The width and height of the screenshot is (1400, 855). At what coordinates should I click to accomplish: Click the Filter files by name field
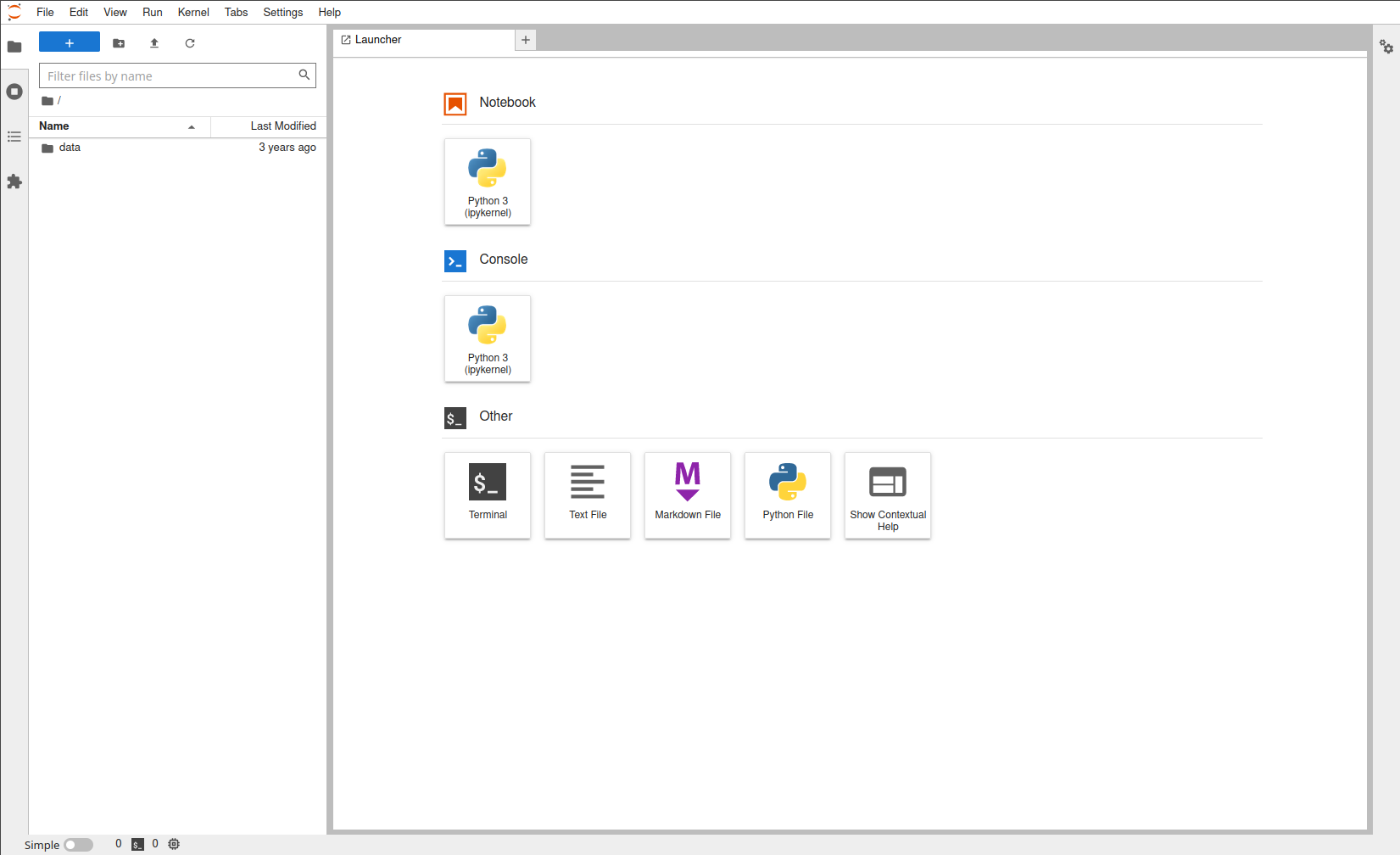point(170,76)
